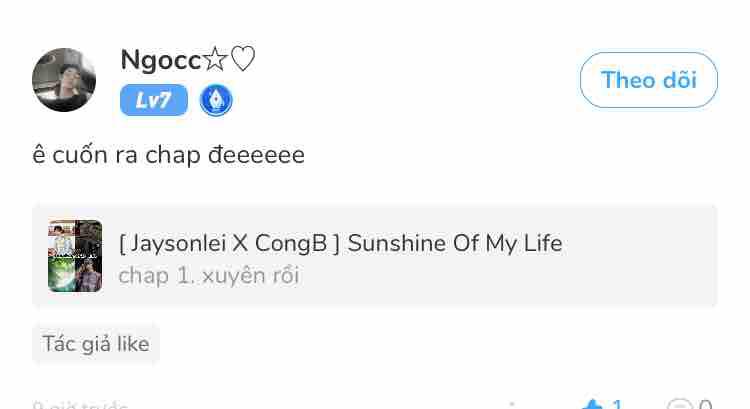Tap the blue pen nib author badge
This screenshot has width=750, height=409.
pos(216,100)
